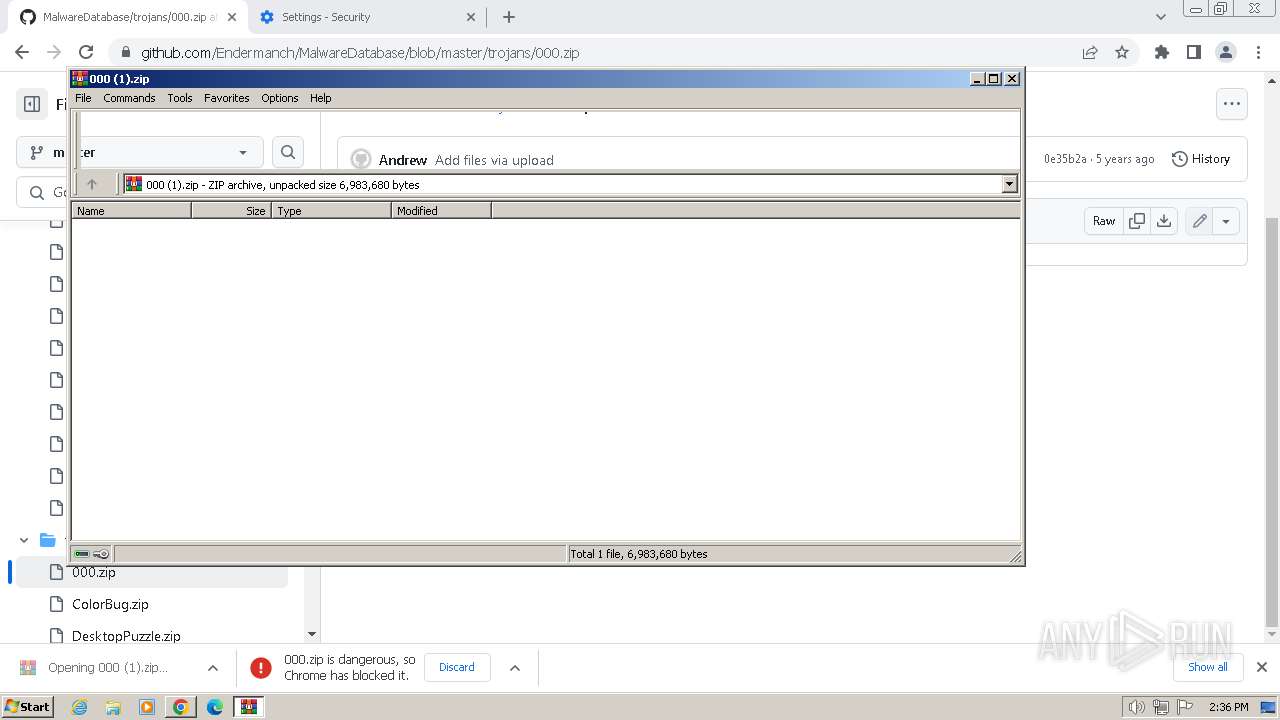The width and height of the screenshot is (1280, 720).
Task: Switch to Chrome taskbar button
Action: pos(181,707)
